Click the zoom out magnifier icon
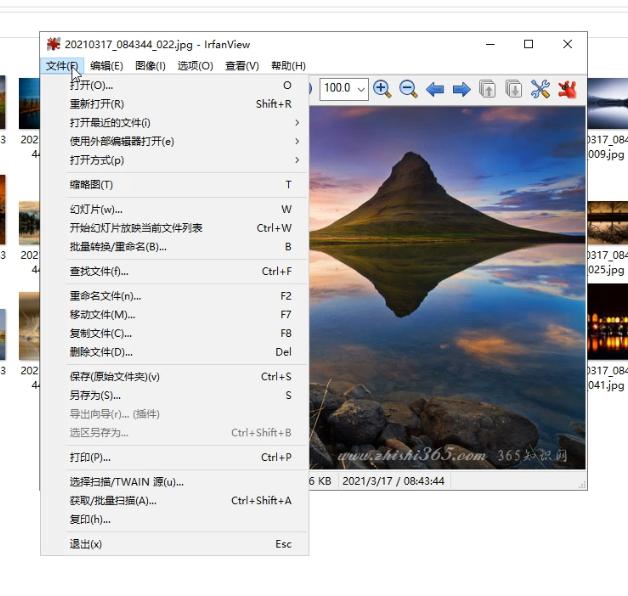Screen dimensions: 628x596 click(x=408, y=89)
